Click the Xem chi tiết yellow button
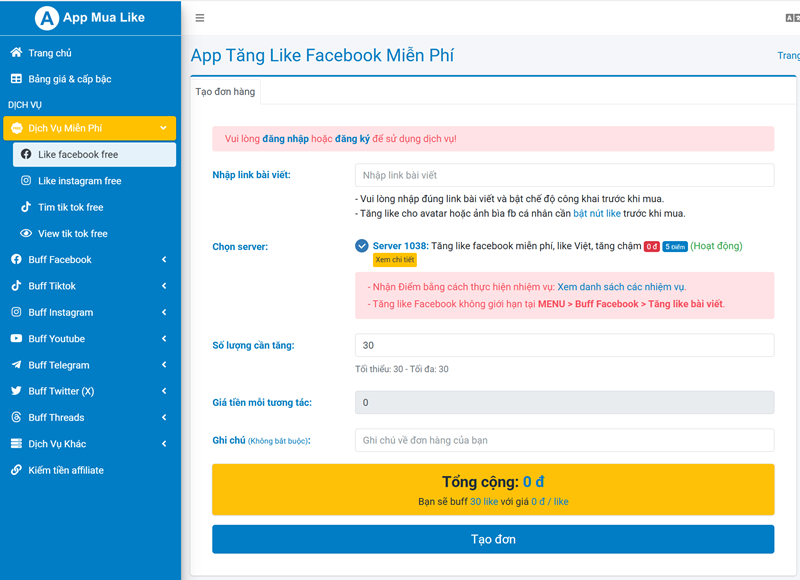 click(395, 260)
